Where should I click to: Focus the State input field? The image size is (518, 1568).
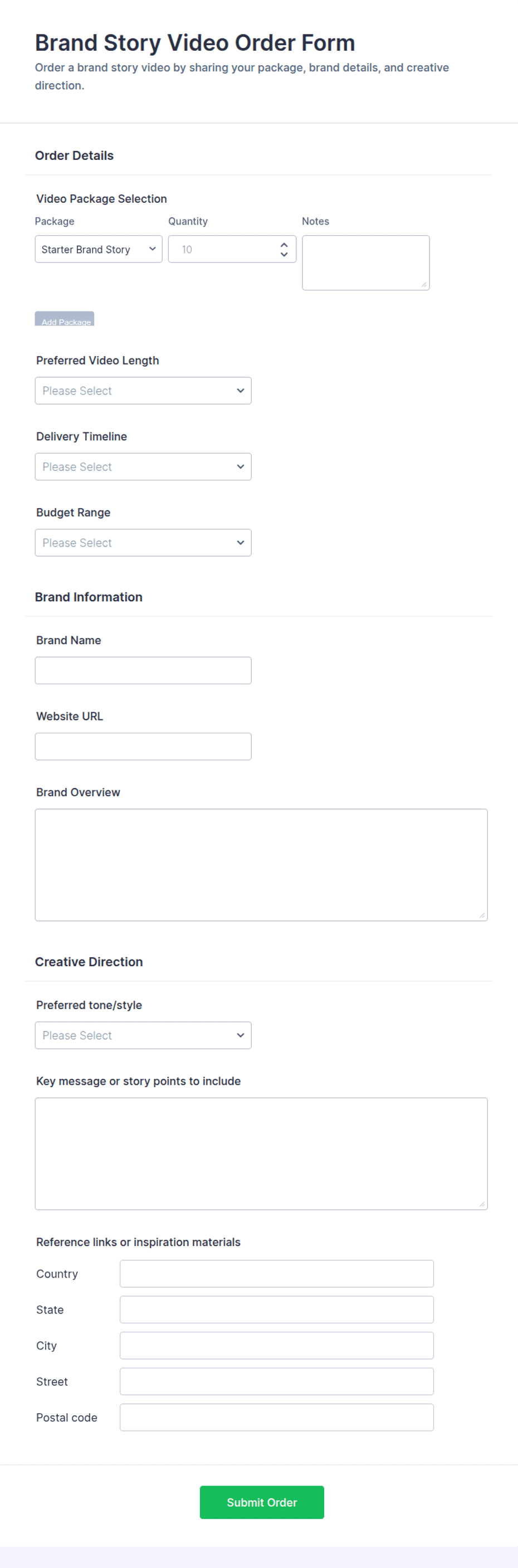coord(277,1309)
